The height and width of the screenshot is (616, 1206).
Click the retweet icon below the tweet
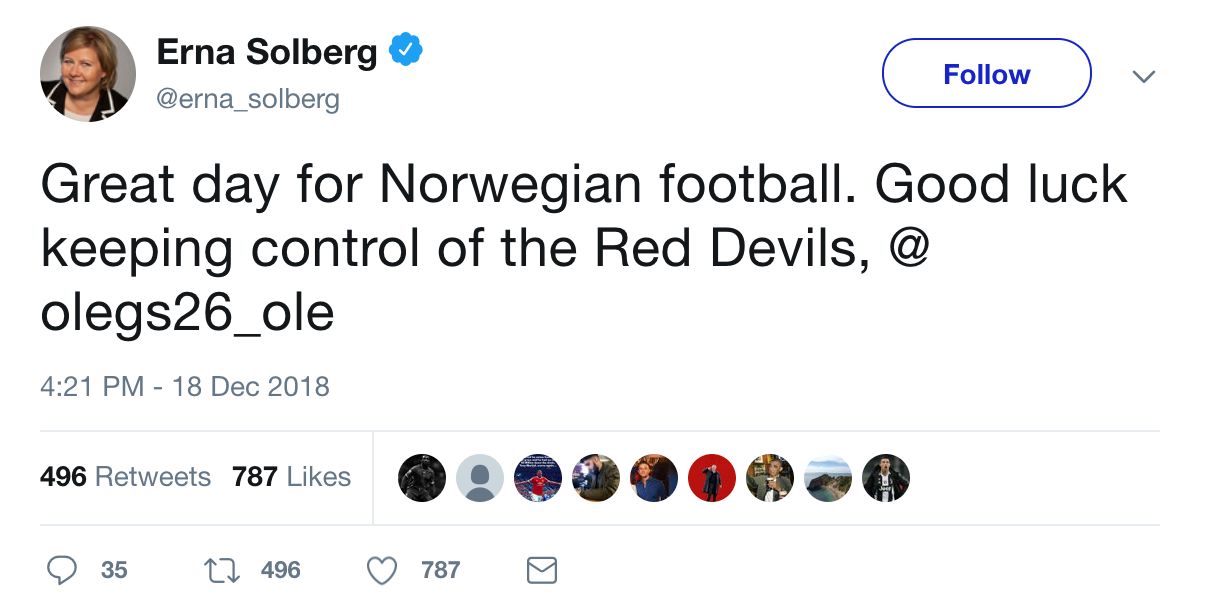(x=228, y=569)
